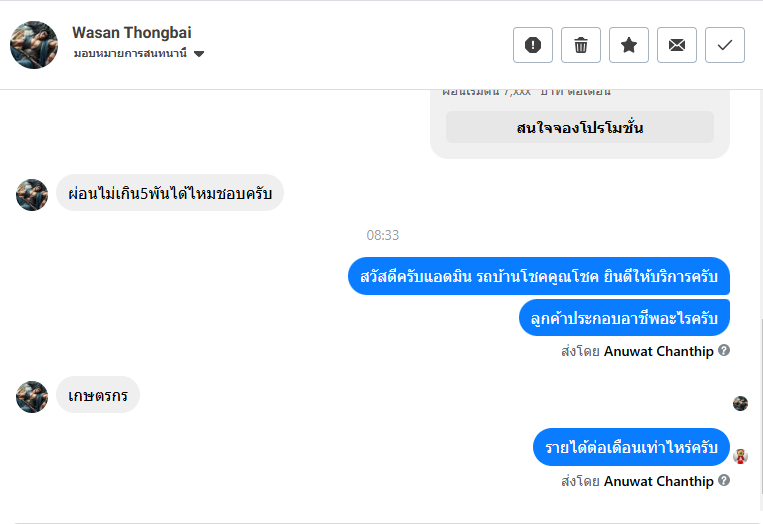The image size is (763, 524).
Task: Click help icon beside first Anuwat Chanthip
Action: (x=724, y=351)
